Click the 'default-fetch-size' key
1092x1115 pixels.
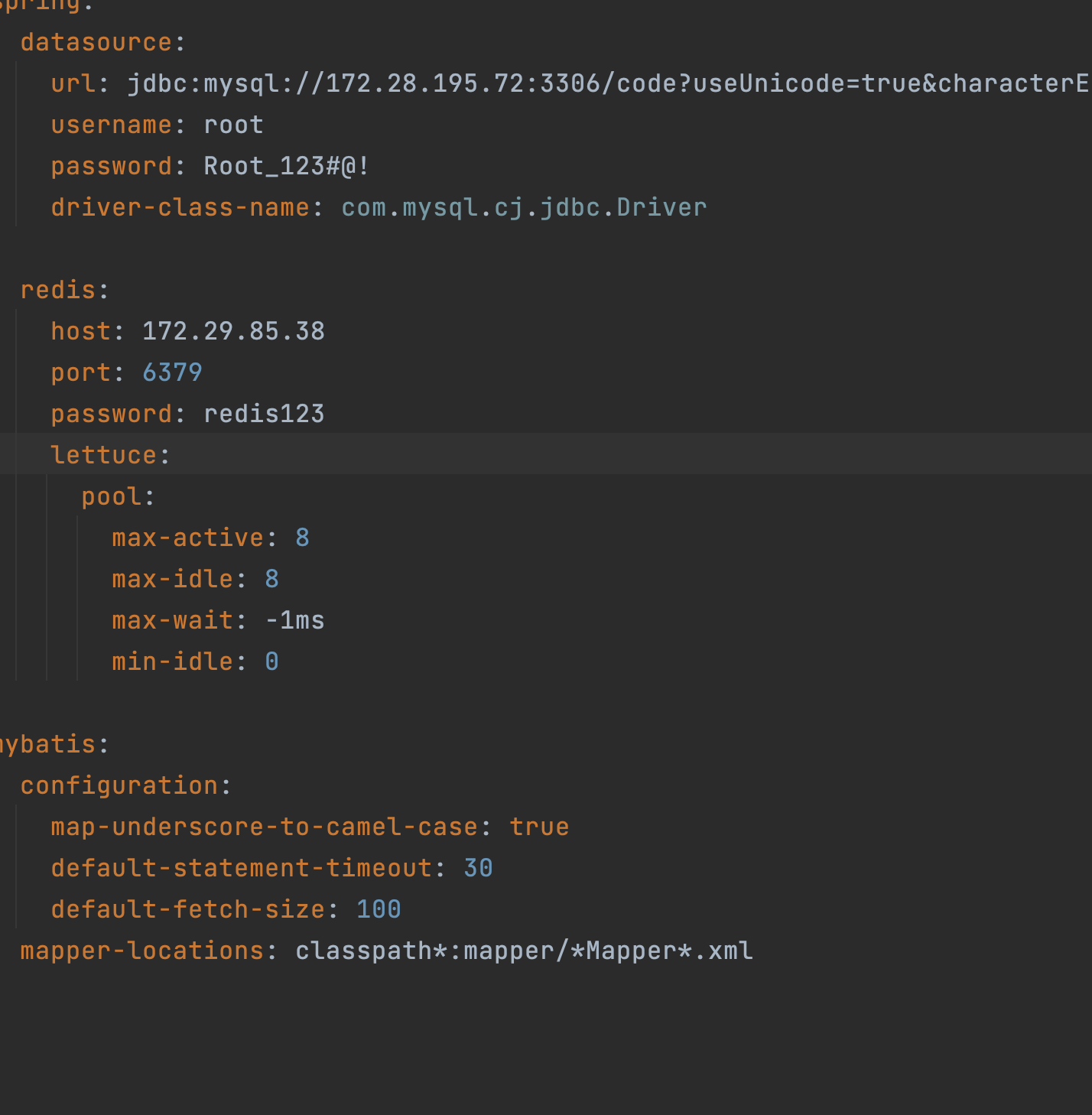click(188, 909)
